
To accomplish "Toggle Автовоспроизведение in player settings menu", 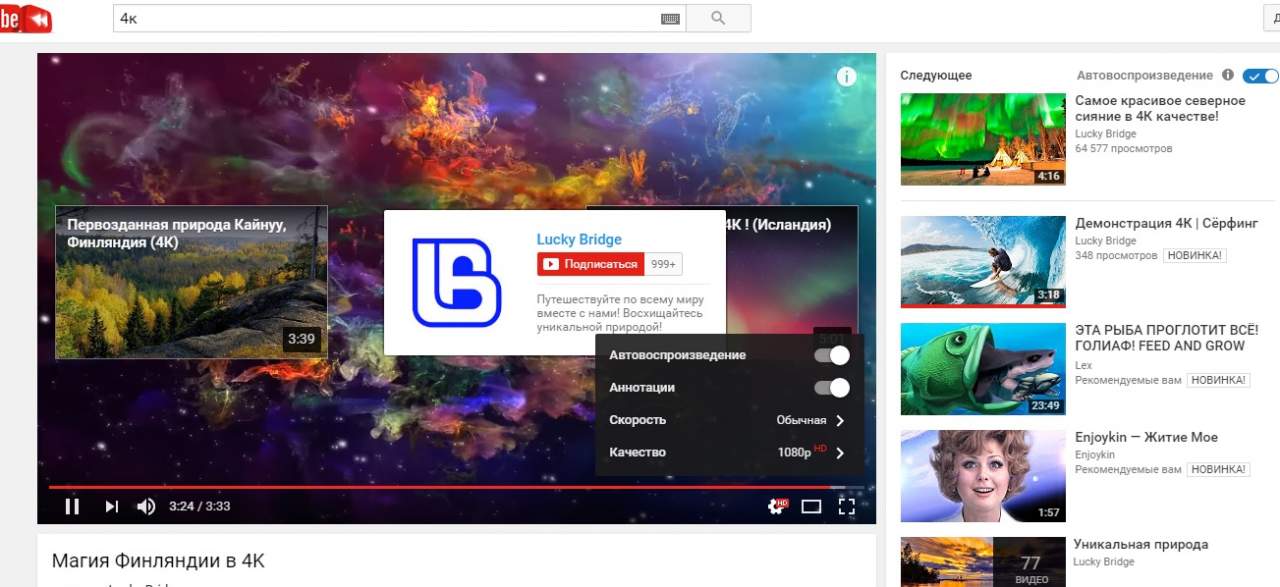I will (831, 355).
